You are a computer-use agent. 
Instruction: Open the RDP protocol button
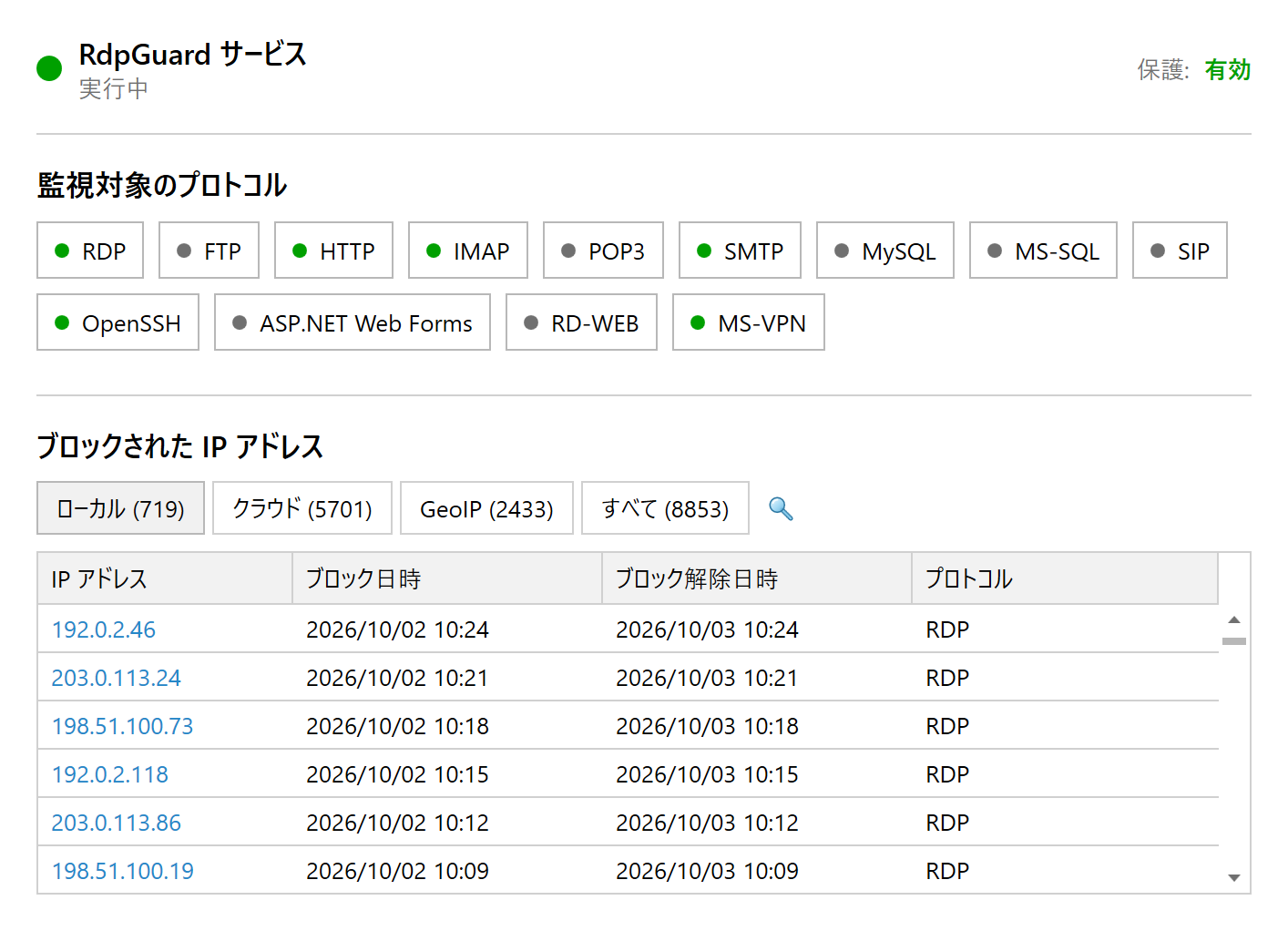(90, 251)
